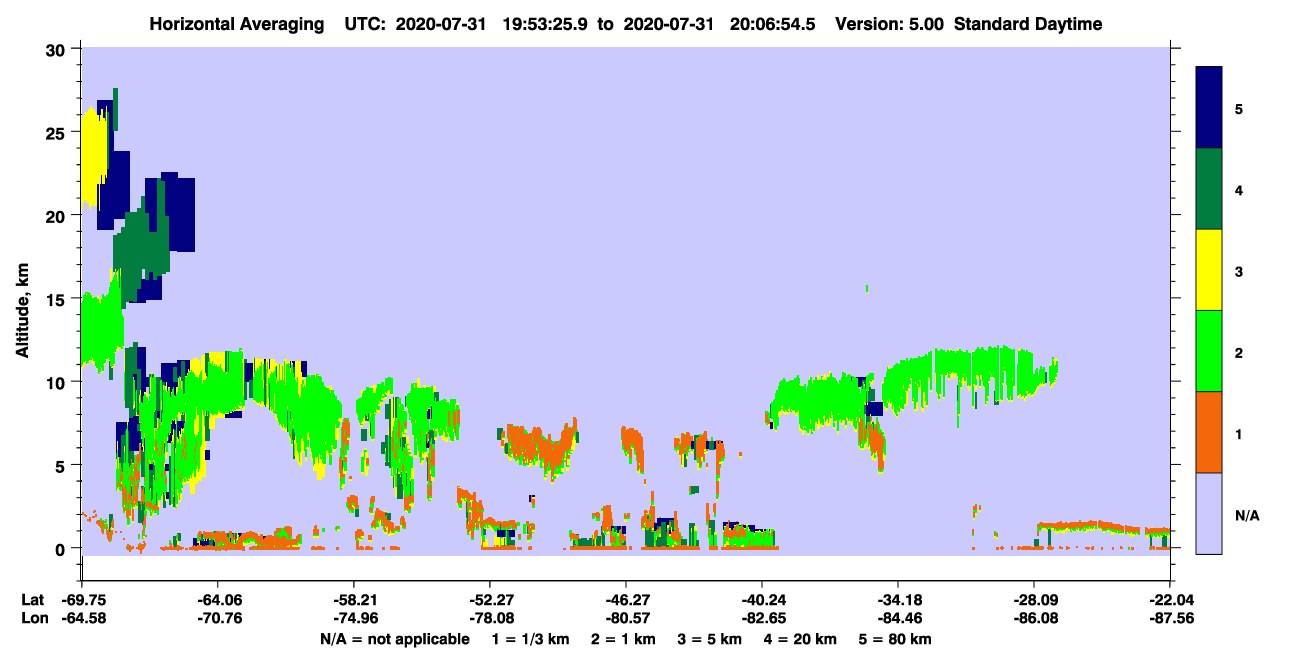Click legend text '5 = 80 km'

click(x=897, y=639)
